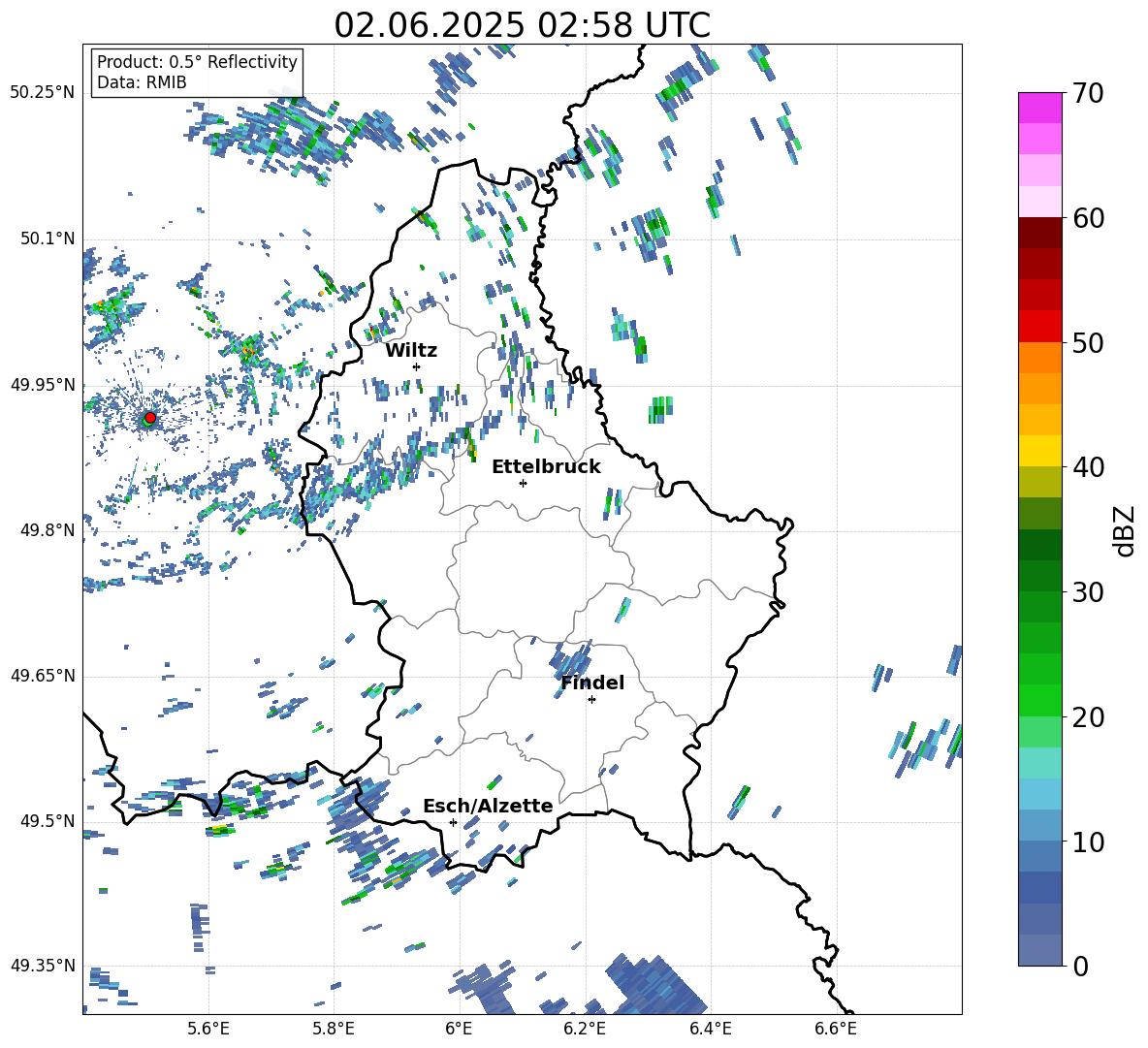Click the Esch/Alzette city label
The width and height of the screenshot is (1148, 1048).
tap(488, 806)
